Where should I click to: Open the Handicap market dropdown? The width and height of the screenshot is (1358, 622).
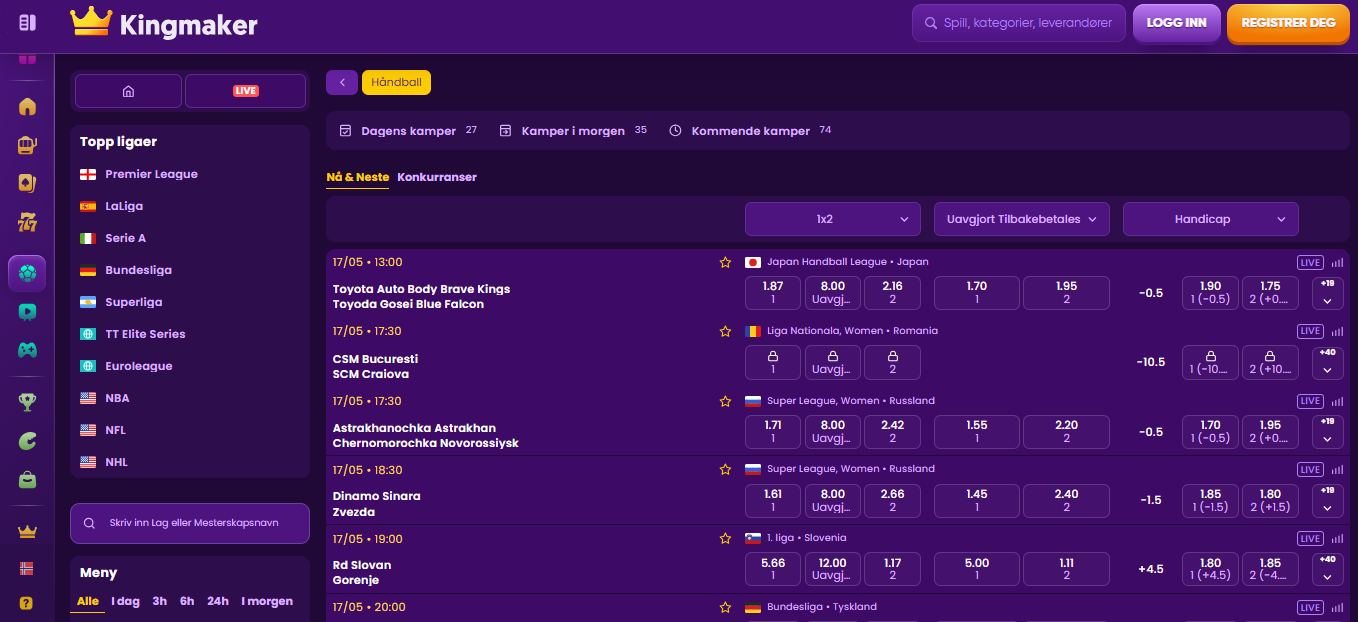tap(1211, 219)
